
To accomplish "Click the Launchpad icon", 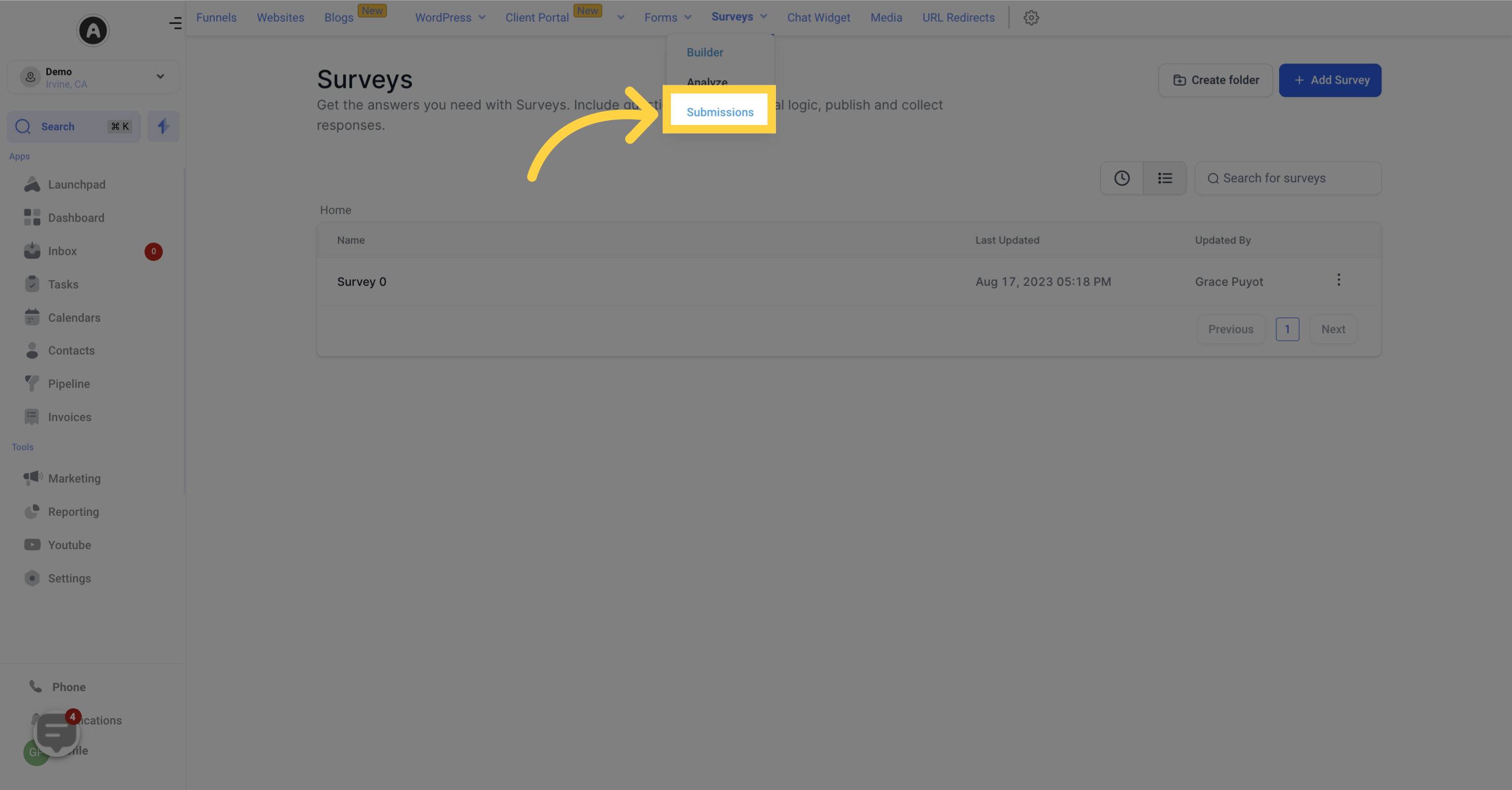I will [x=32, y=185].
